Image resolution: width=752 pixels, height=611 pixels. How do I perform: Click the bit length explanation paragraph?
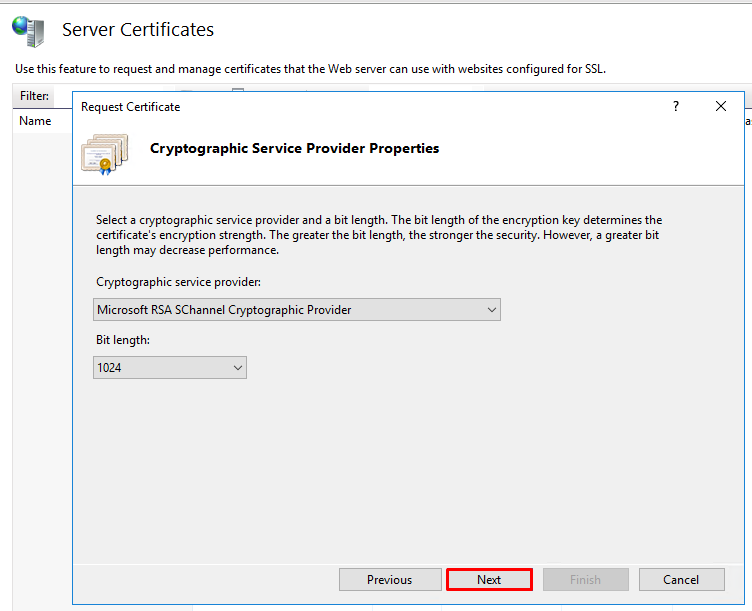379,235
